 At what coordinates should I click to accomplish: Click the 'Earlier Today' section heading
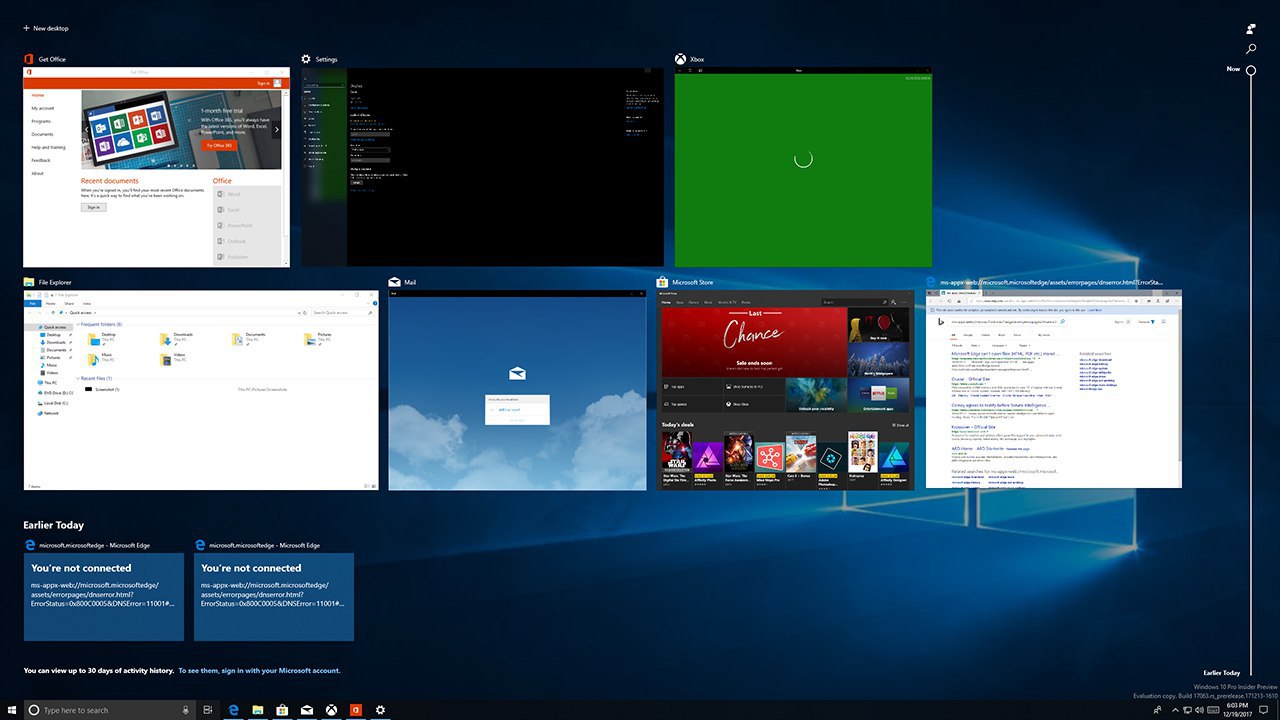pos(54,525)
